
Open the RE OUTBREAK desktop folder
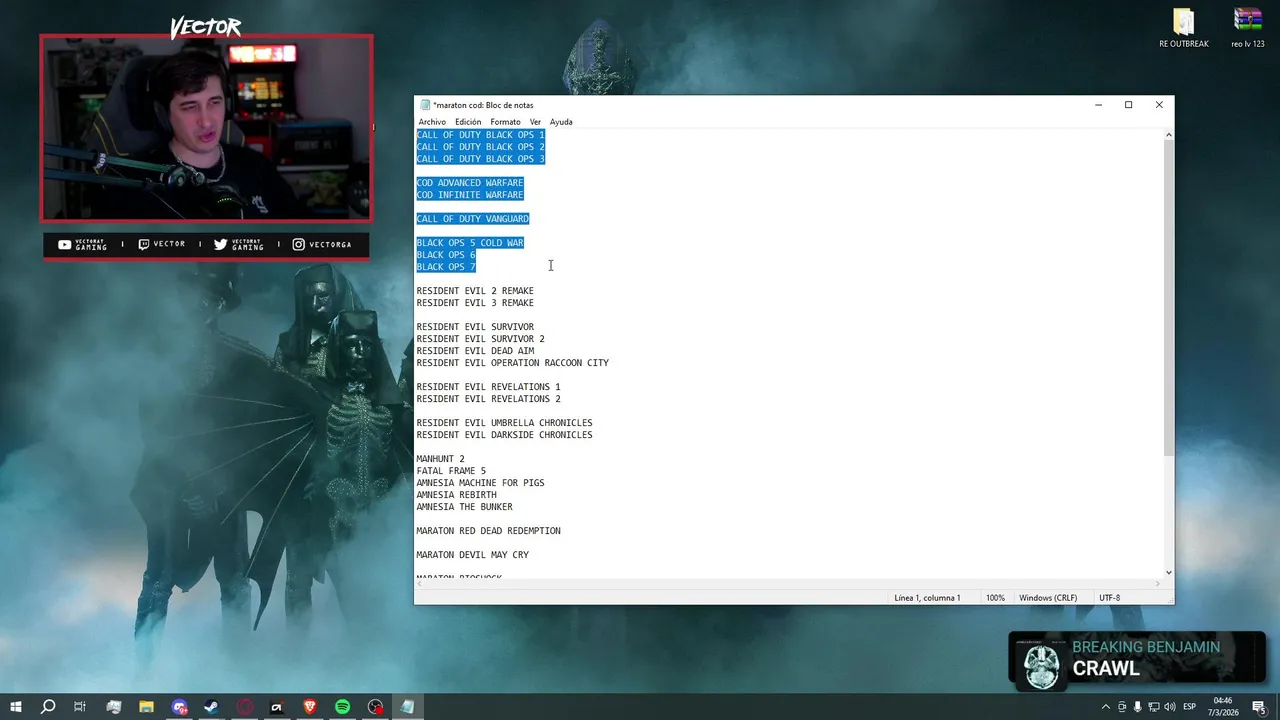pos(1184,28)
